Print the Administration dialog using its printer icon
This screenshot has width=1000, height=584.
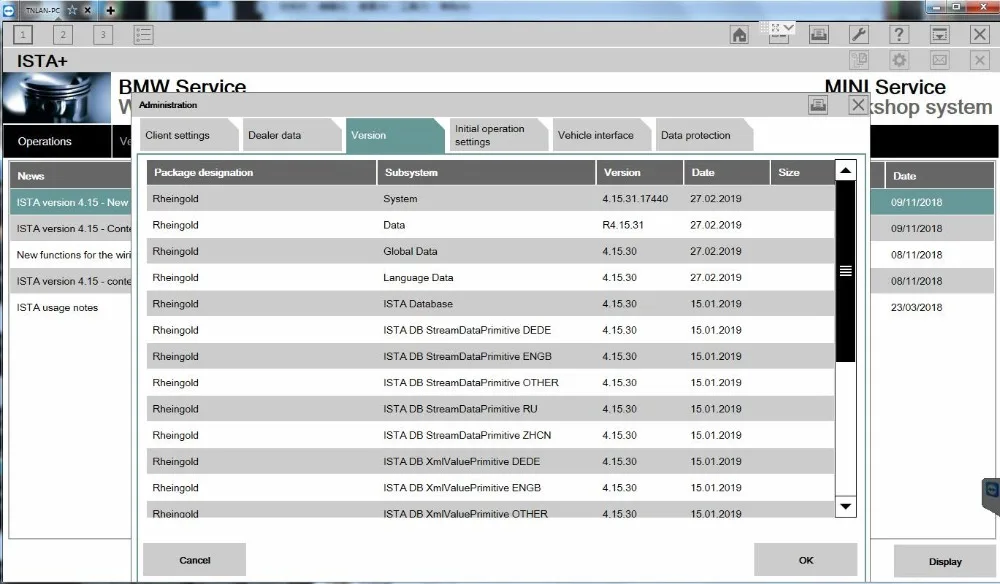pyautogui.click(x=818, y=105)
